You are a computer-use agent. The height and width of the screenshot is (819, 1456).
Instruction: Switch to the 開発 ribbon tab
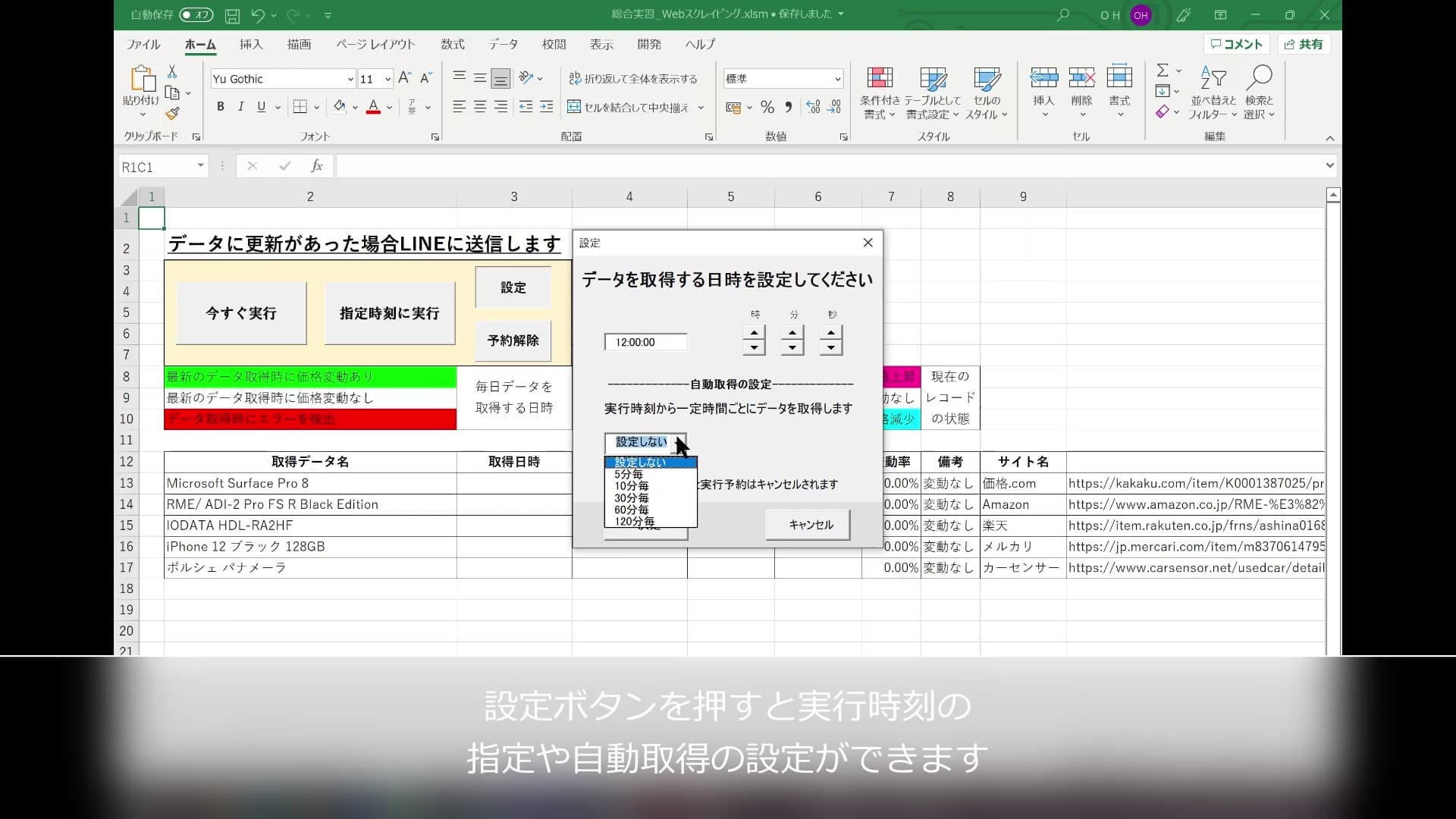[x=649, y=44]
